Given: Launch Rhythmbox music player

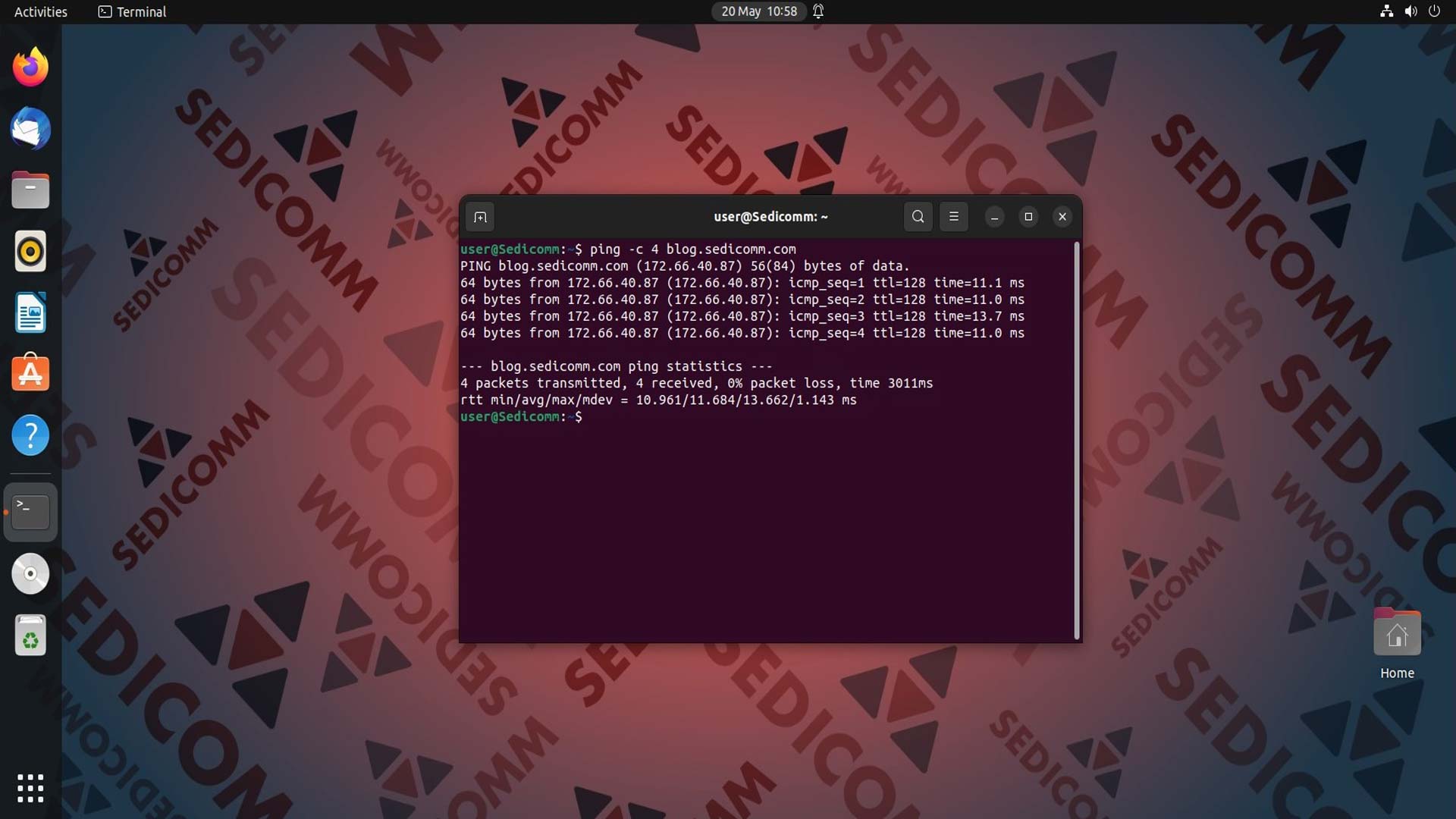Looking at the screenshot, I should [30, 251].
